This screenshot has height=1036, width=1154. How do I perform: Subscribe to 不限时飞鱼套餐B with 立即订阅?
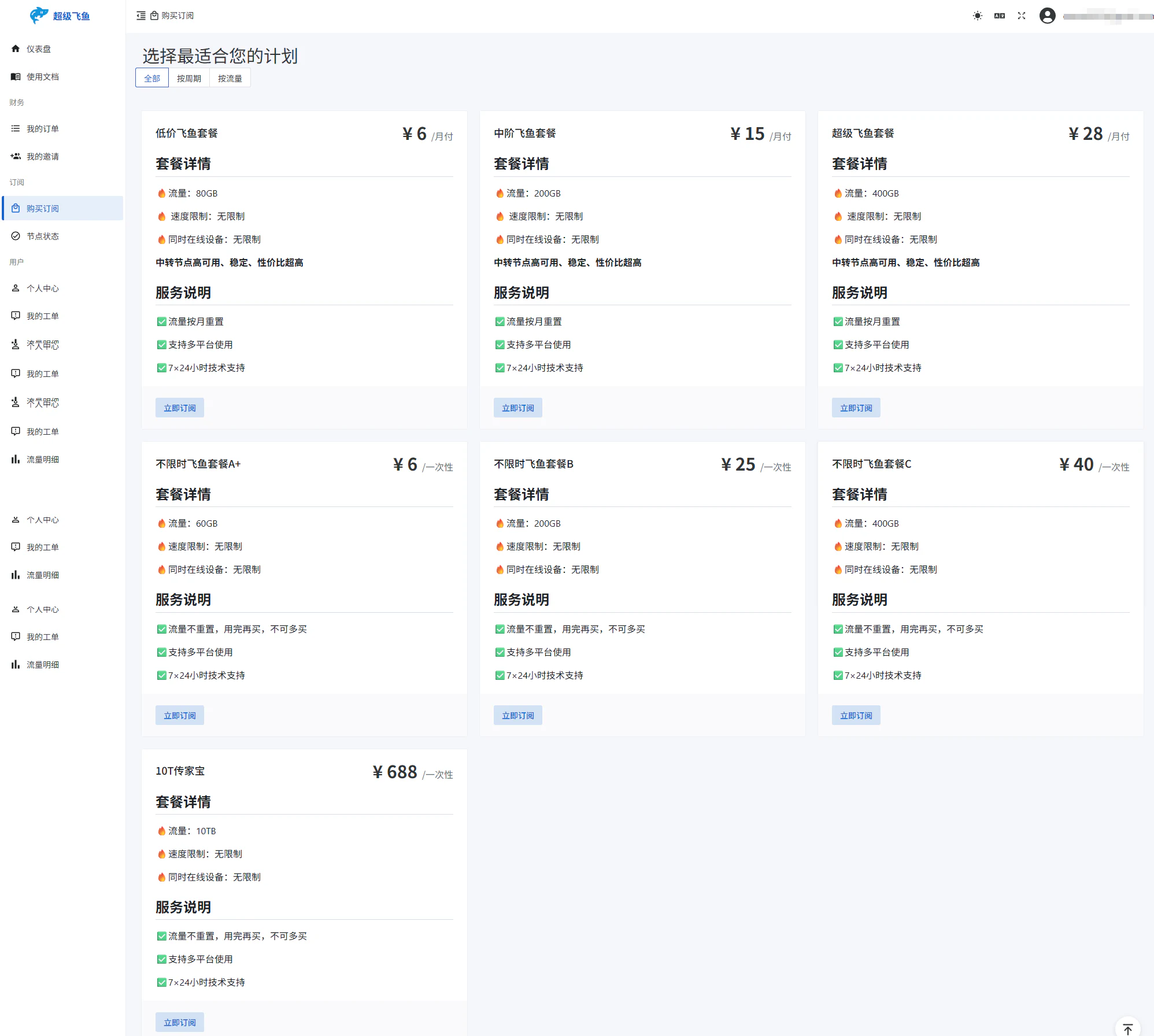(x=518, y=716)
